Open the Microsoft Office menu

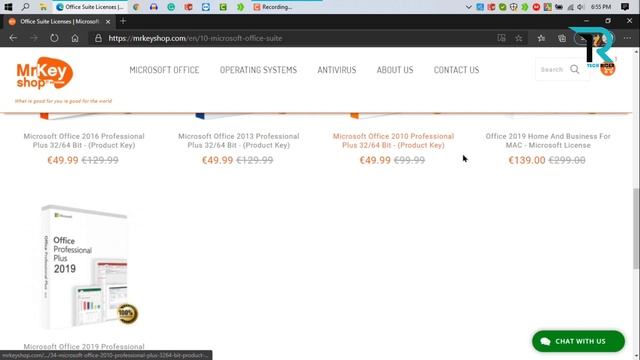(164, 70)
